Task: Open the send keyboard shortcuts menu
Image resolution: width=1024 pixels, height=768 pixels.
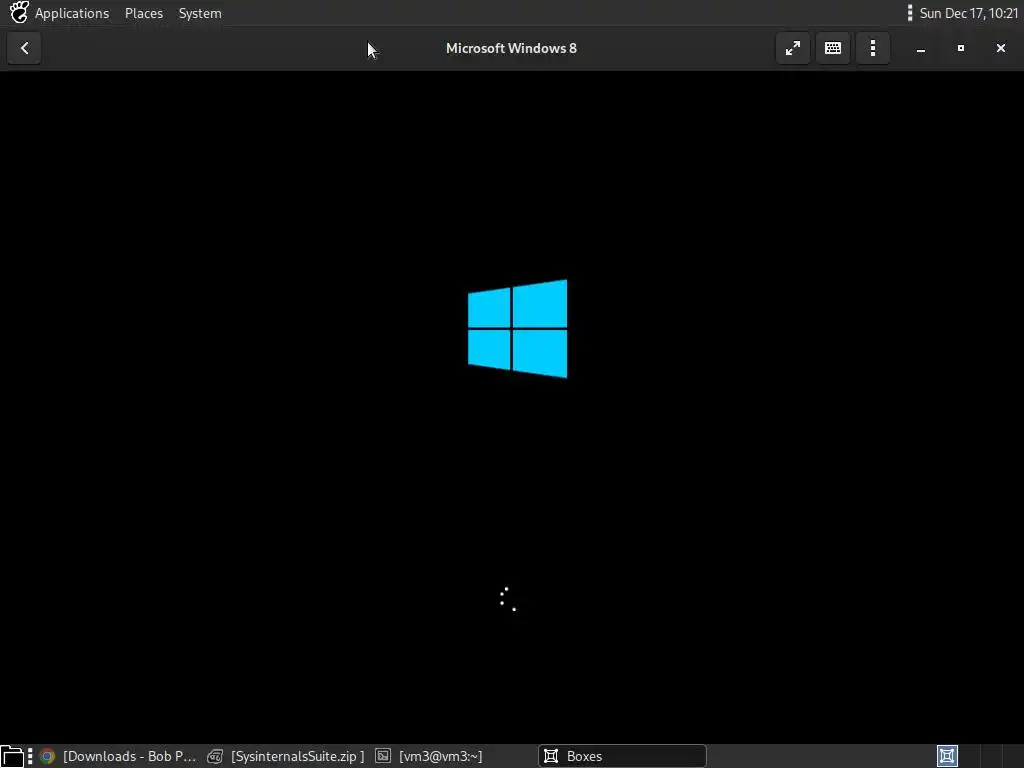Action: coord(833,48)
